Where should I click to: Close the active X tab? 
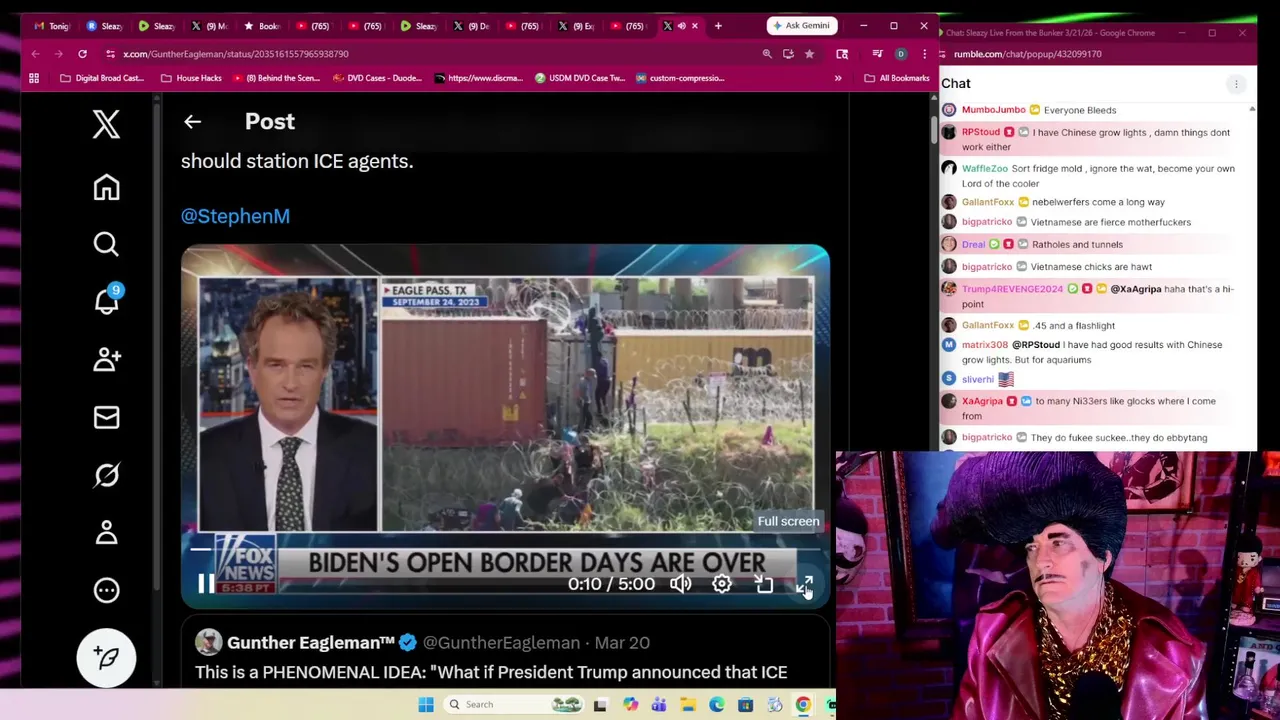point(696,26)
